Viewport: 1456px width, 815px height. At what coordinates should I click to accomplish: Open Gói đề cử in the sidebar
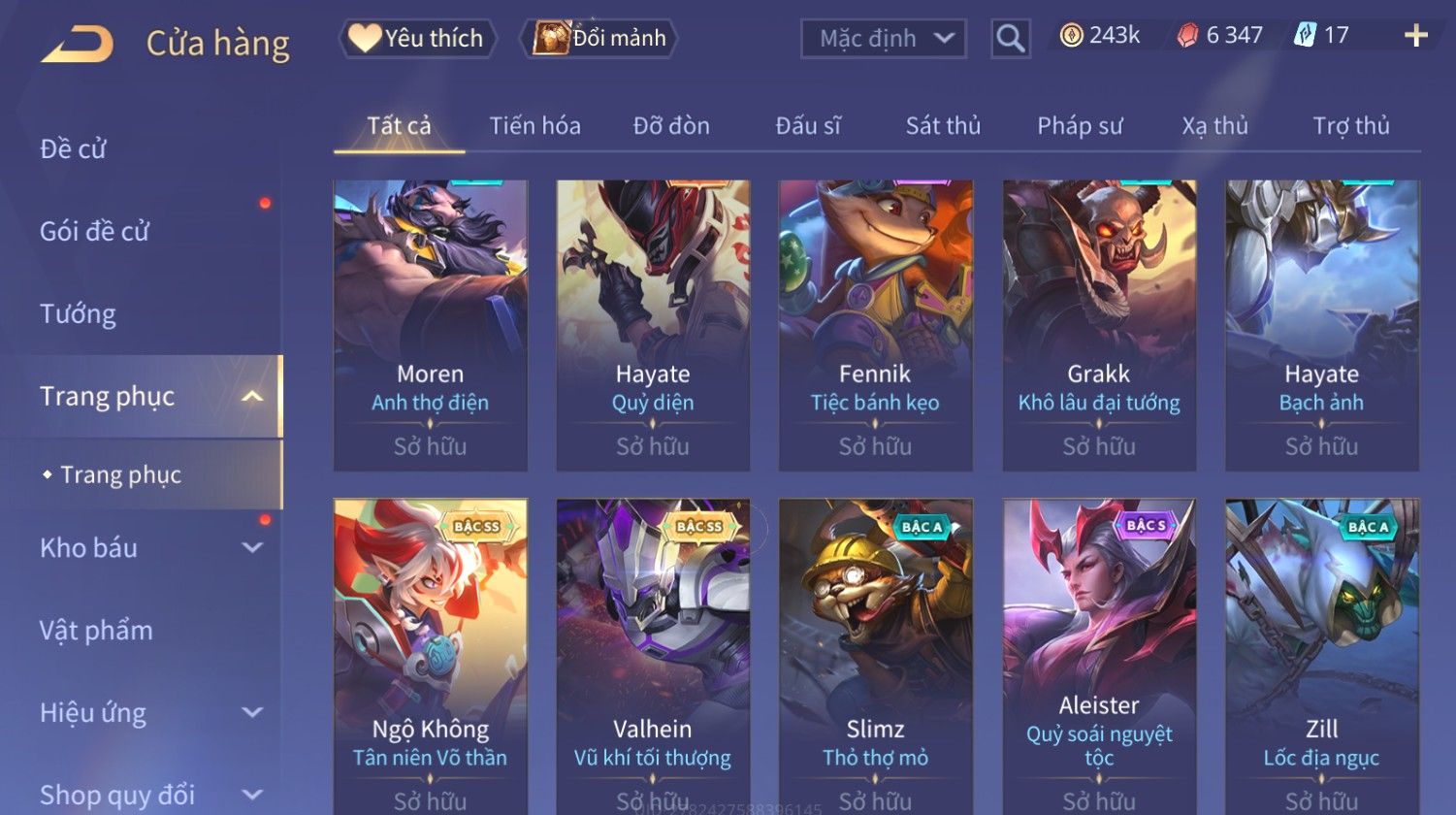click(94, 231)
